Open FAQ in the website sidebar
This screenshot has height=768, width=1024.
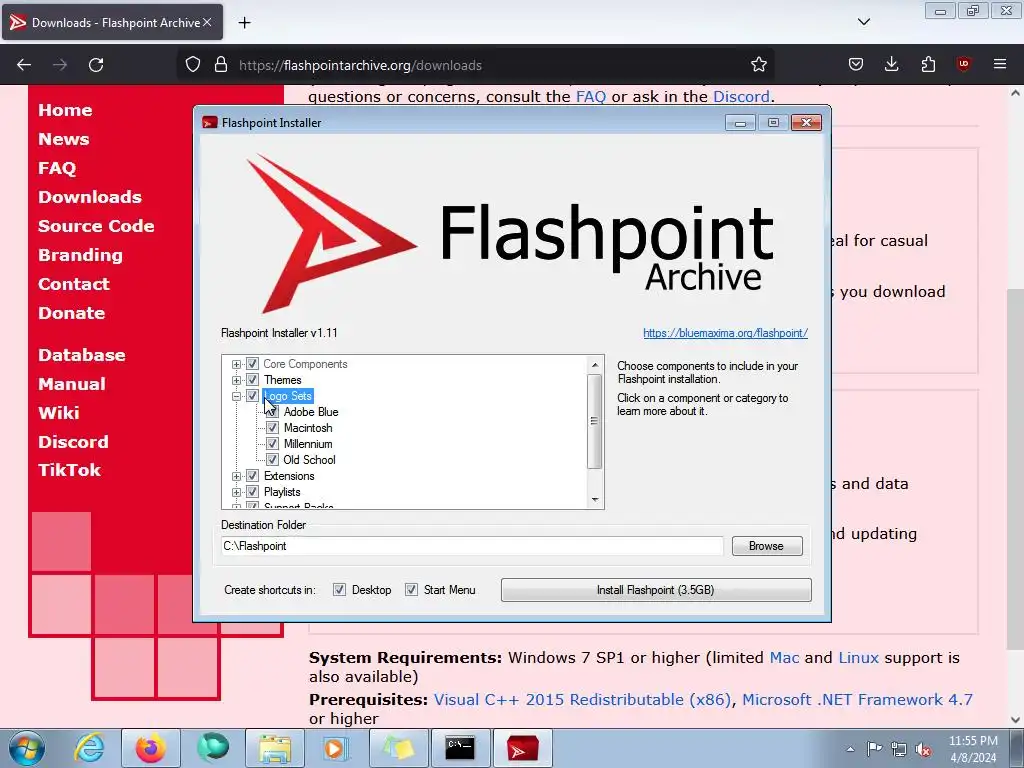[57, 168]
